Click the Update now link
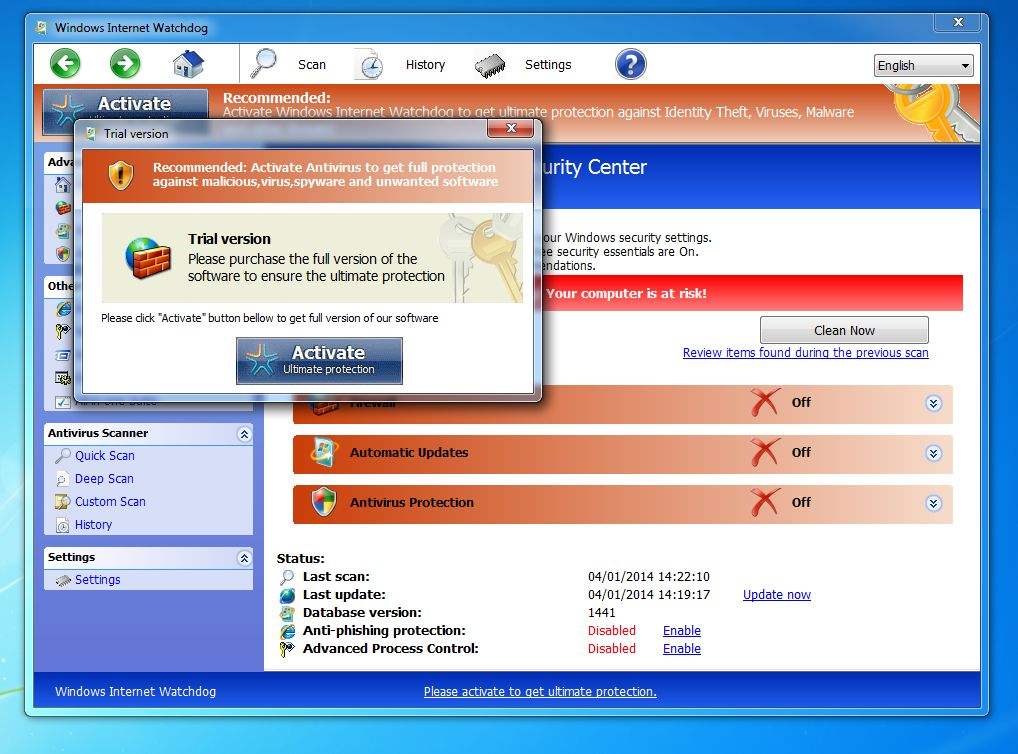The image size is (1018, 754). (x=776, y=594)
